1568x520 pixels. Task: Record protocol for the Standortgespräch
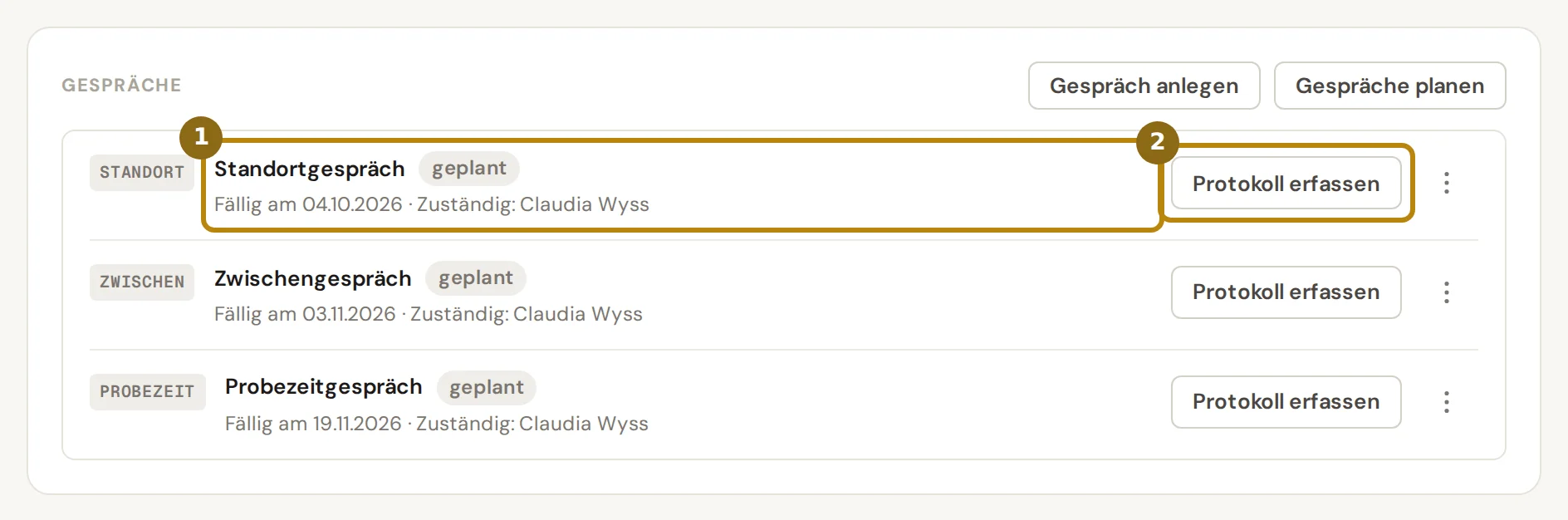click(x=1286, y=183)
